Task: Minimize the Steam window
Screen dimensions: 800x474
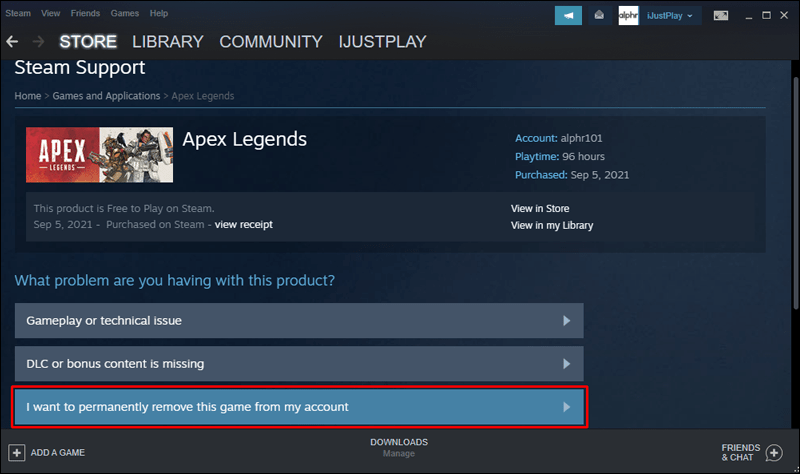Action: (x=748, y=16)
